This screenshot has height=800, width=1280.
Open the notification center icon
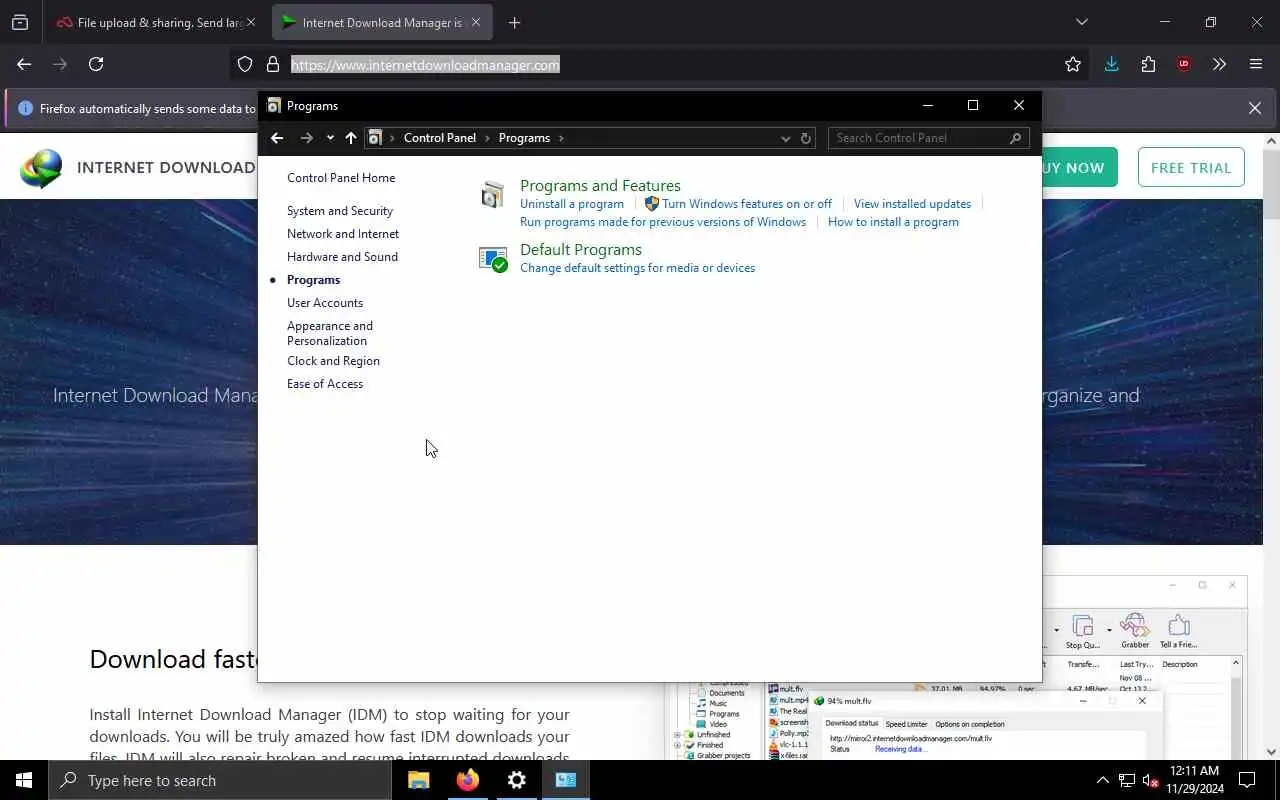coord(1247,780)
